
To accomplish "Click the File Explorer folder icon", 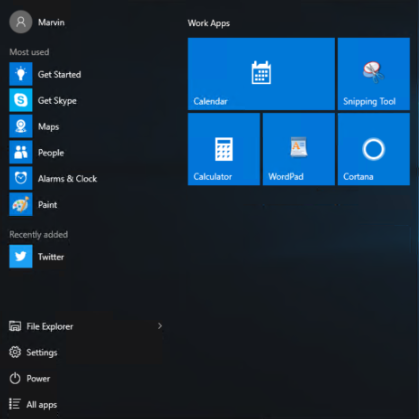I will [15, 326].
